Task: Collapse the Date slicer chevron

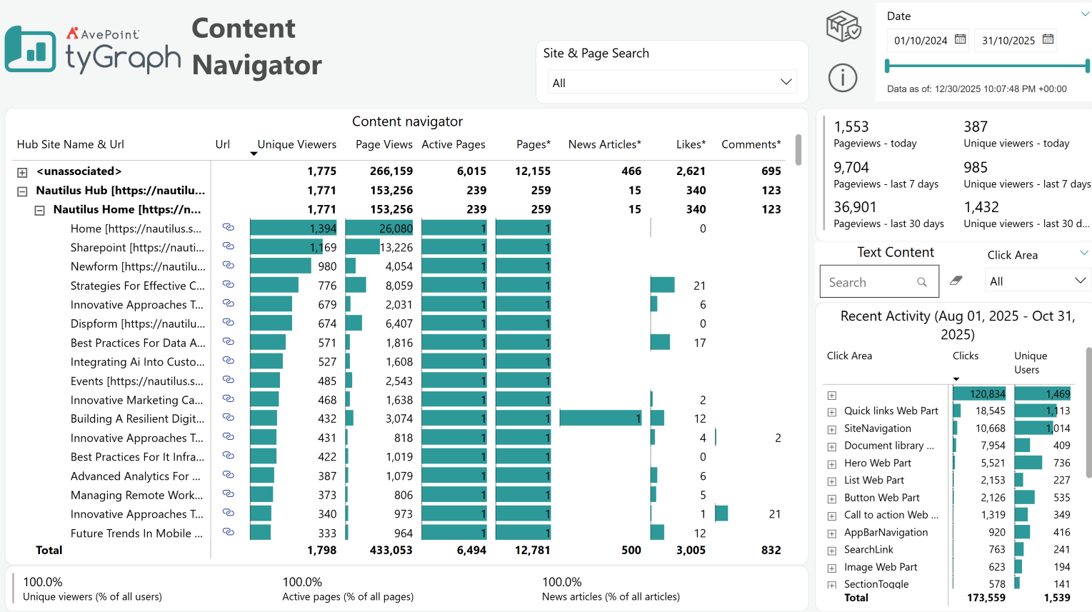Action: click(x=1085, y=14)
